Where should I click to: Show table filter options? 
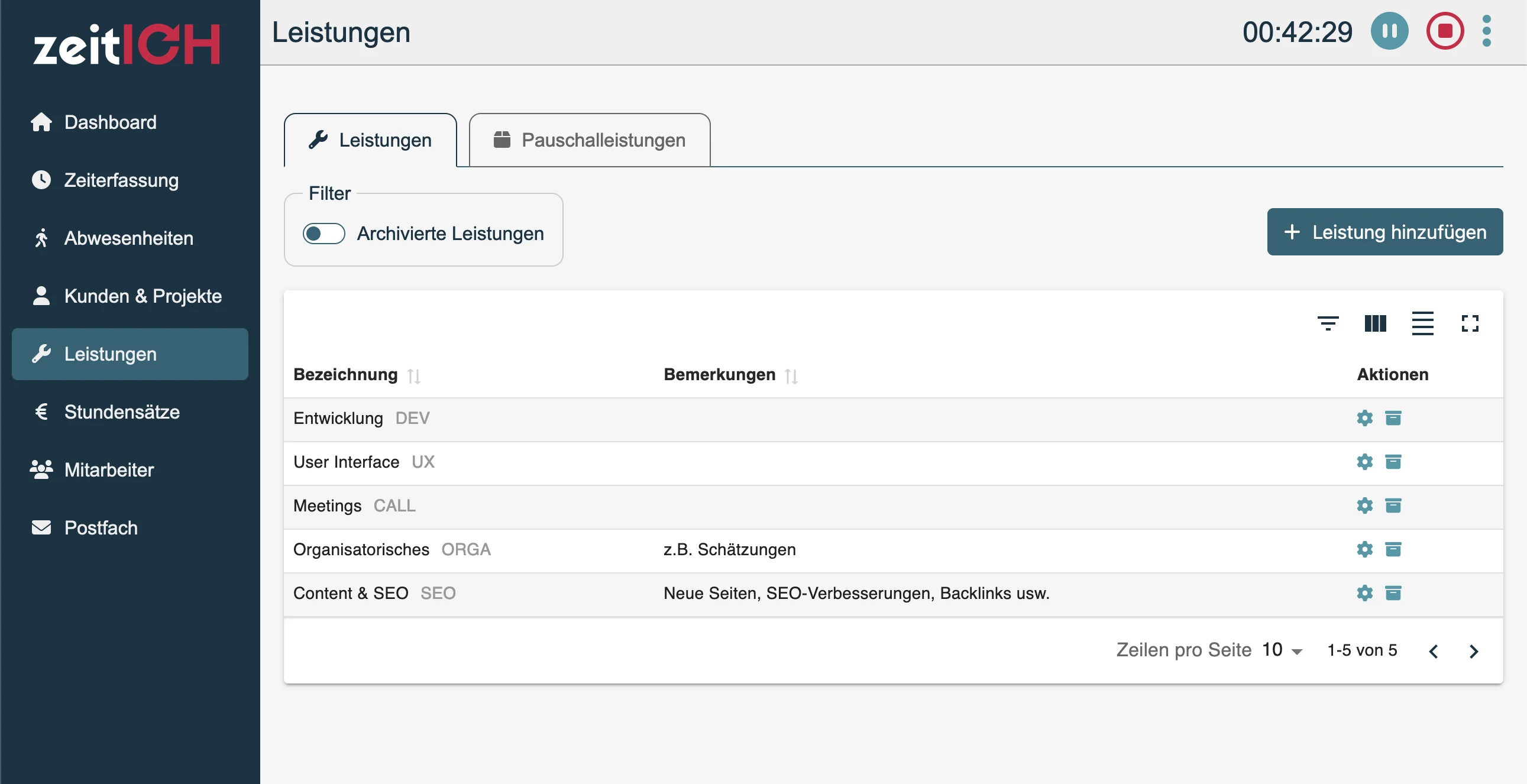(x=1328, y=323)
